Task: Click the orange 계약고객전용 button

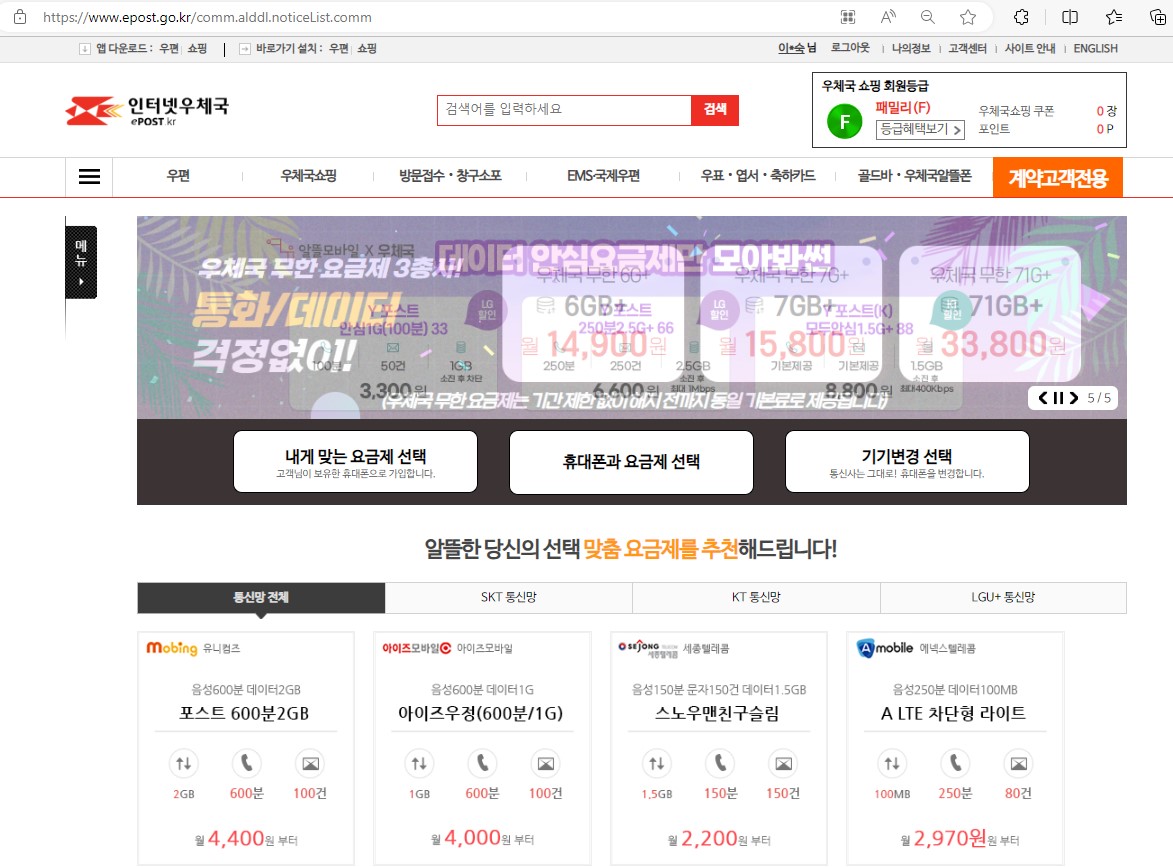Action: [1058, 177]
